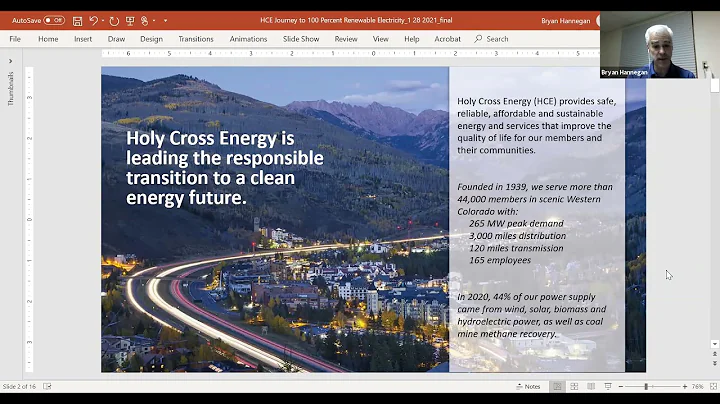Click the zoom in plus button
Viewport: 720px width, 404px height.
tap(685, 387)
